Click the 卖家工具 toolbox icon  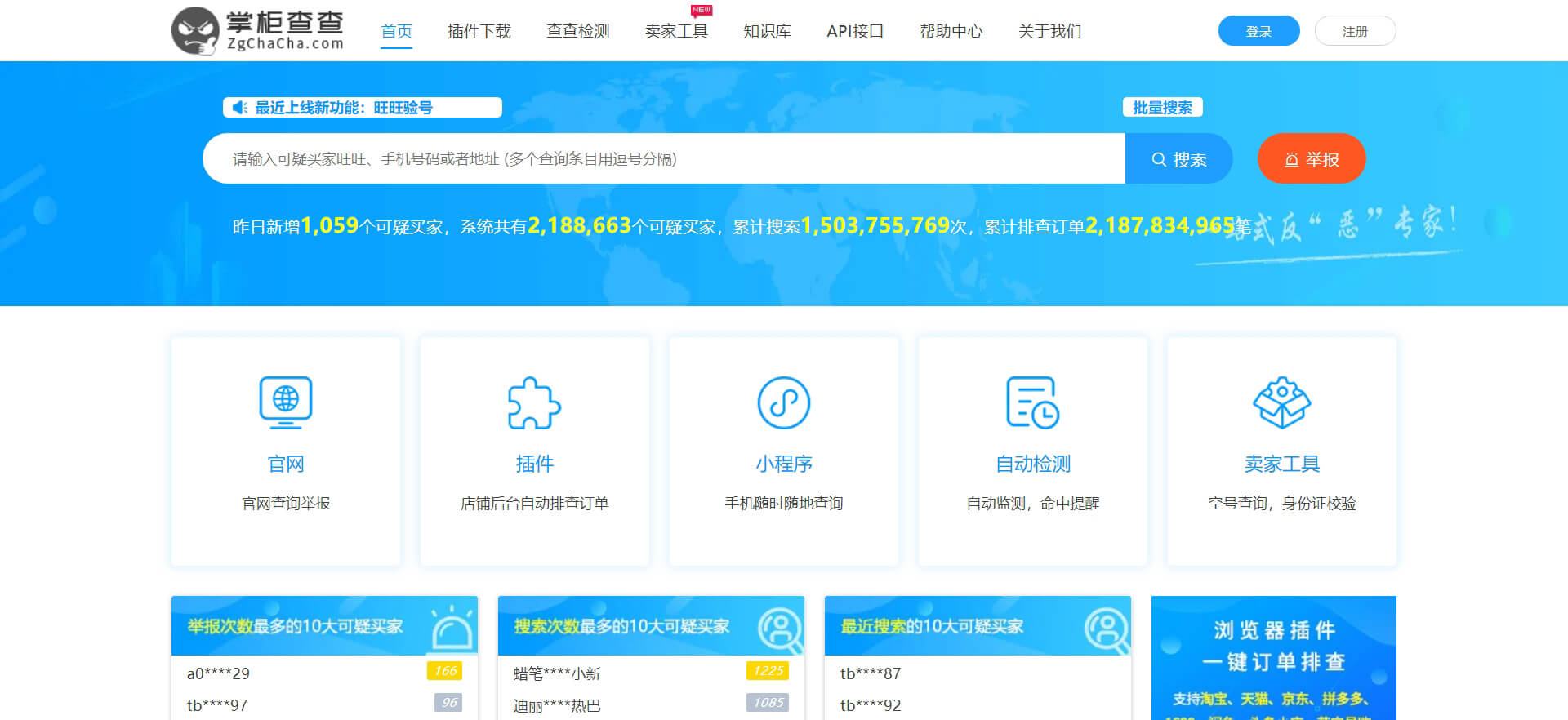(1281, 402)
